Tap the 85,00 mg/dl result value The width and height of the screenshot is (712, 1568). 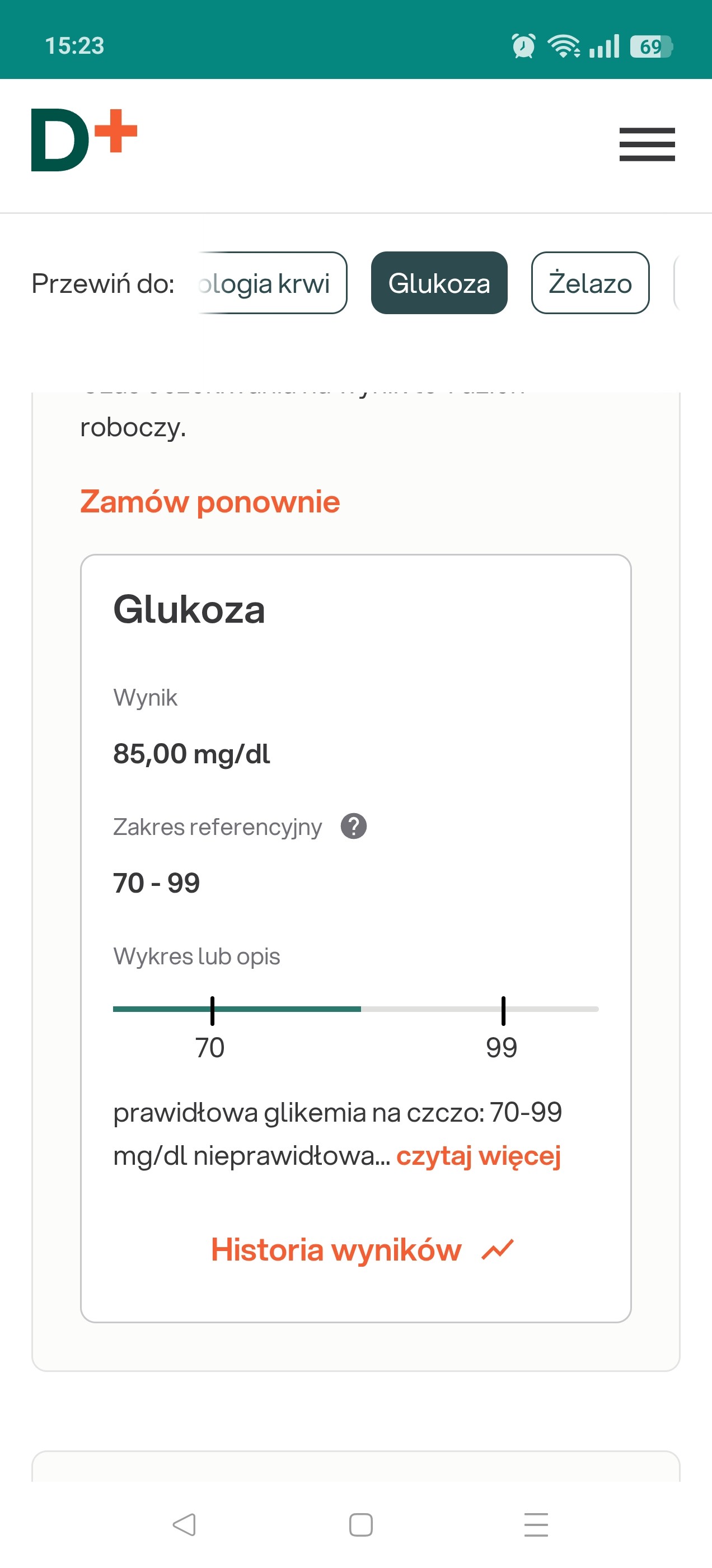(x=191, y=754)
